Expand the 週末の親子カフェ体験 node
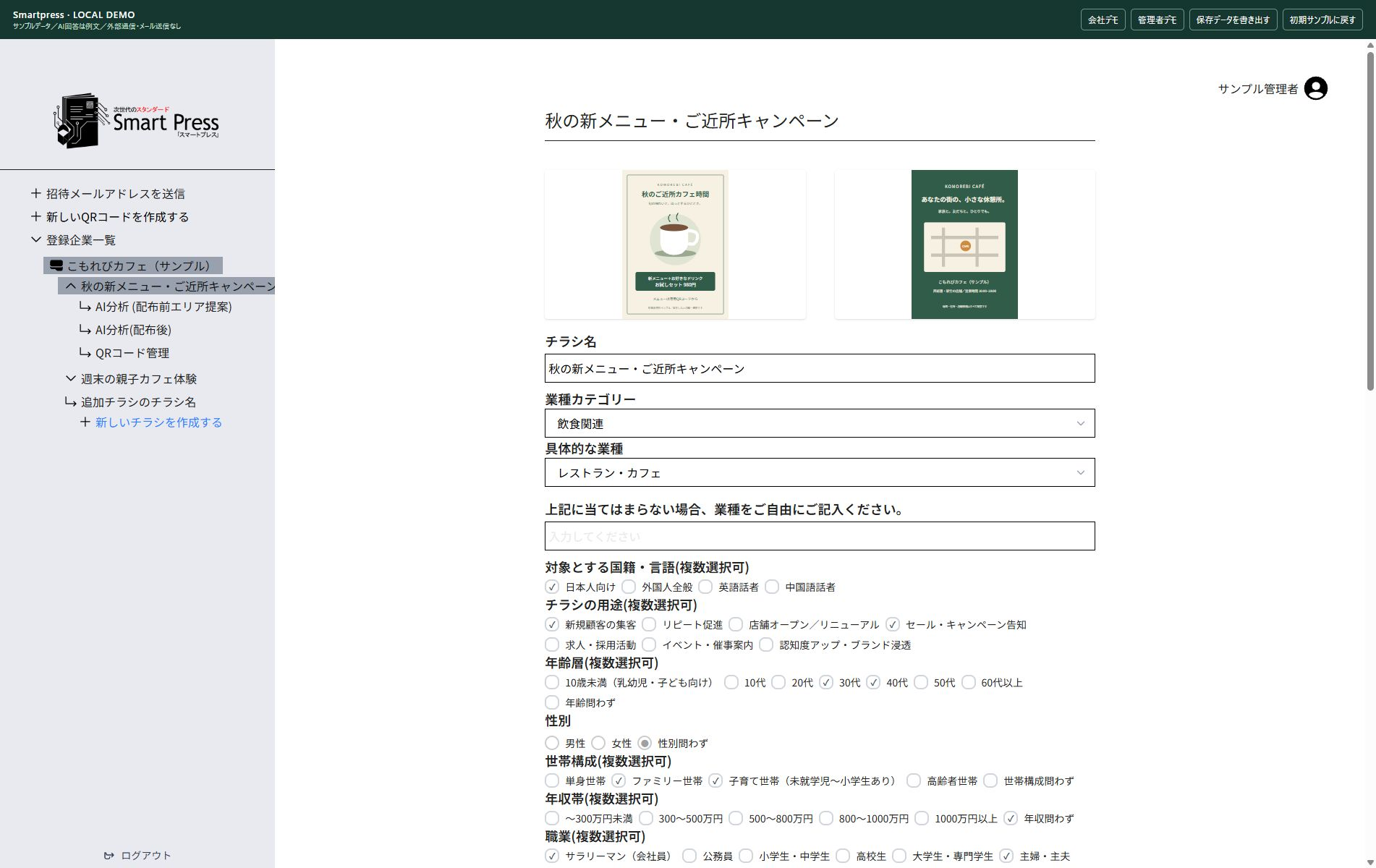Viewport: 1376px width, 868px height. click(x=70, y=378)
